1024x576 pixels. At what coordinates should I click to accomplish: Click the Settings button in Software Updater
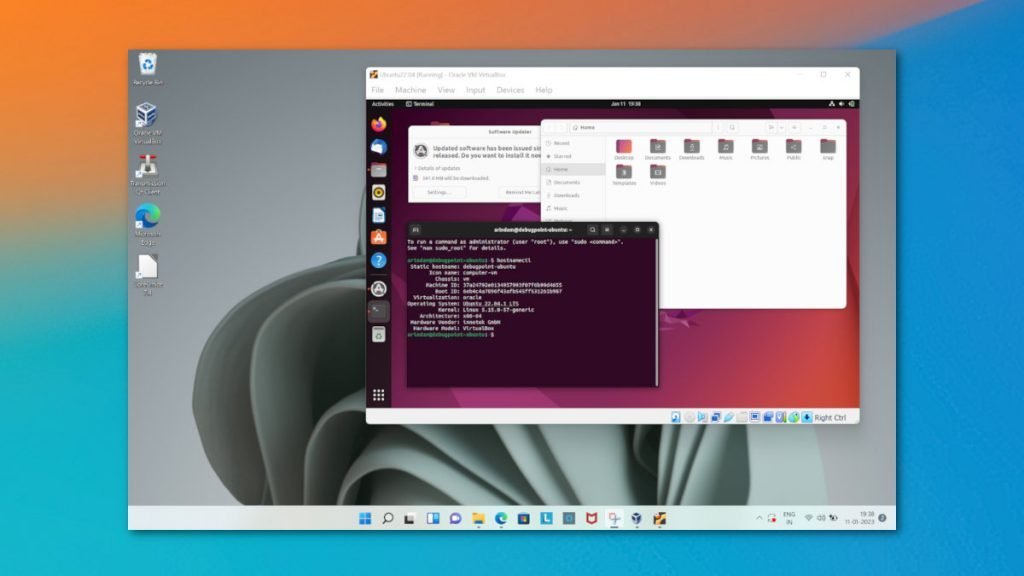[439, 191]
